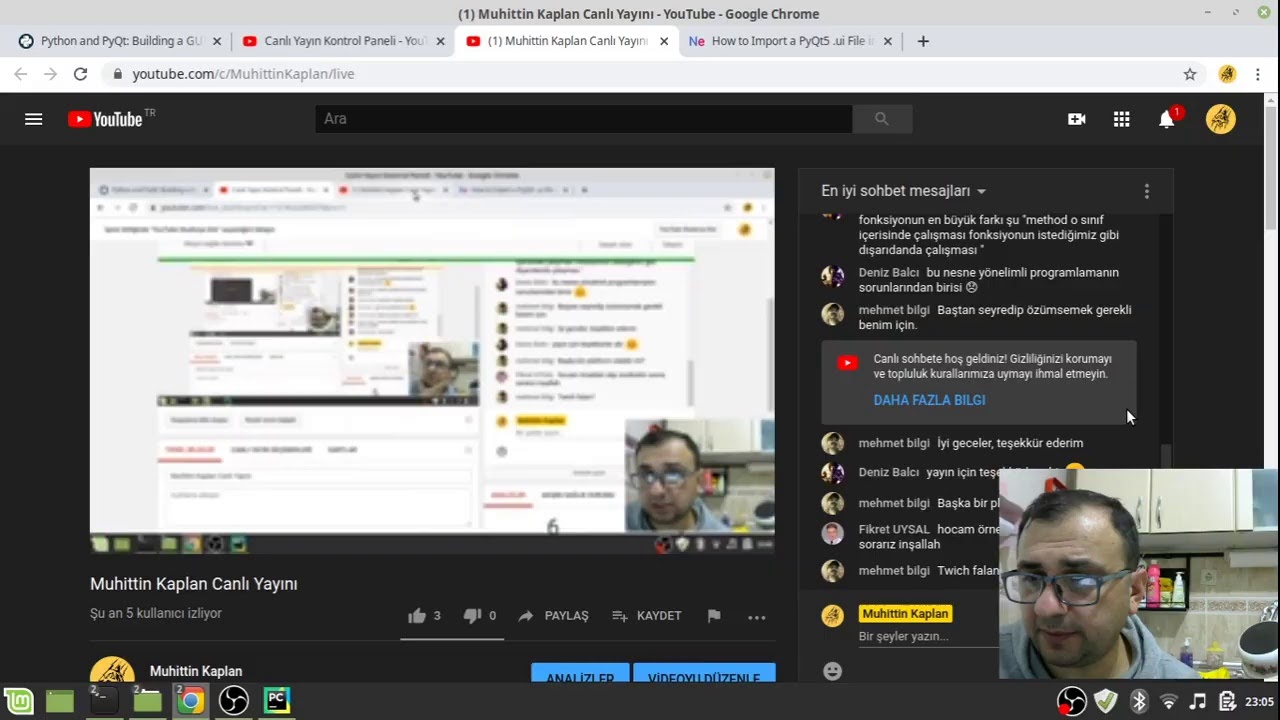Open the Muhittin Kaplan channel name link

pyautogui.click(x=196, y=671)
